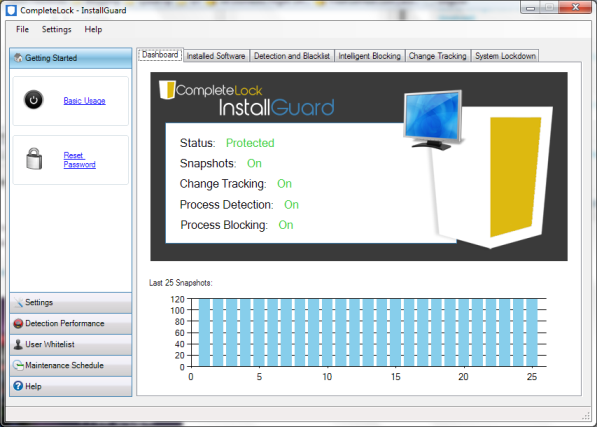Switch to the Installed Software tab

pos(216,56)
